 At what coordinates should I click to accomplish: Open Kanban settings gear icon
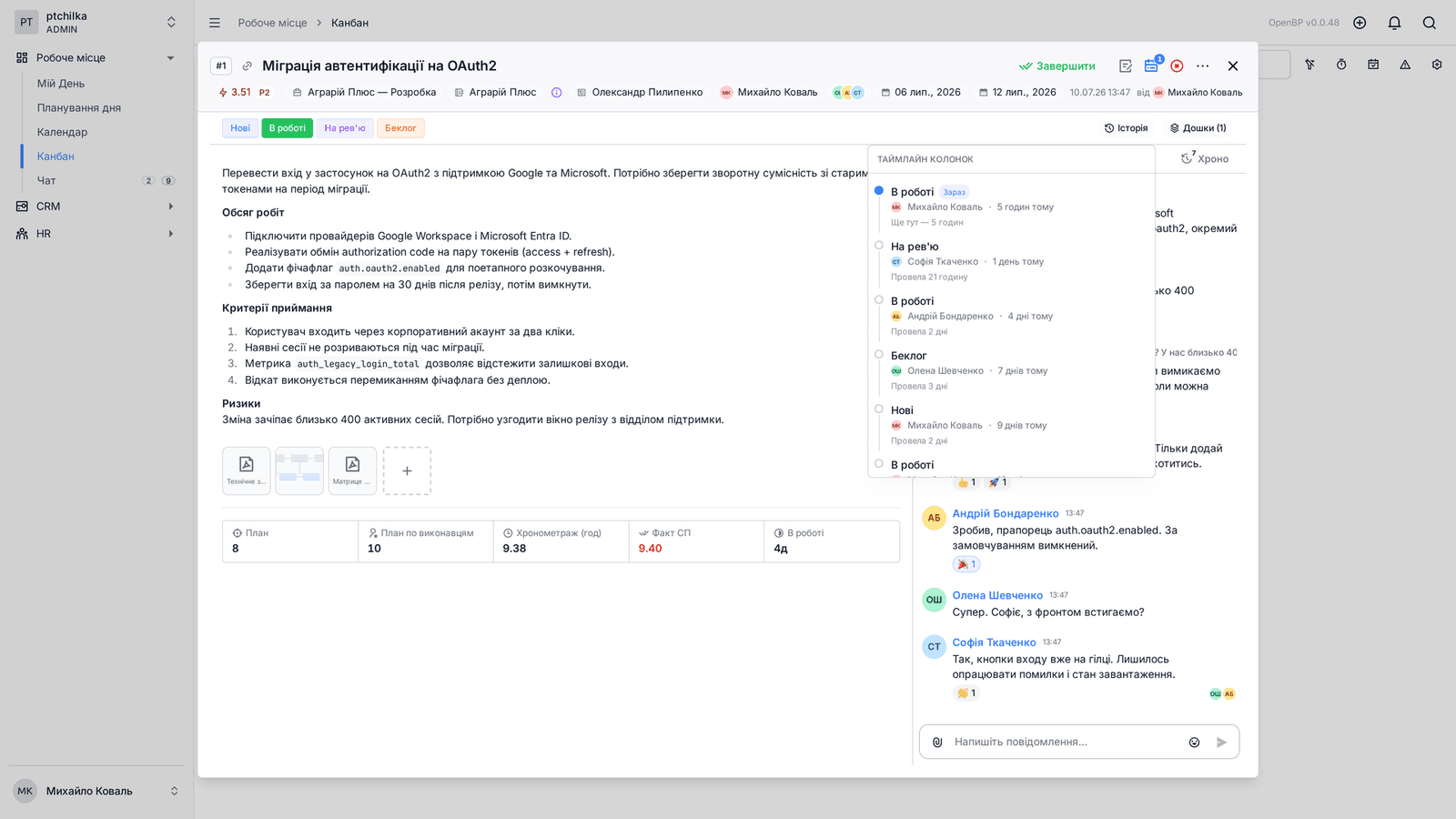1437,65
